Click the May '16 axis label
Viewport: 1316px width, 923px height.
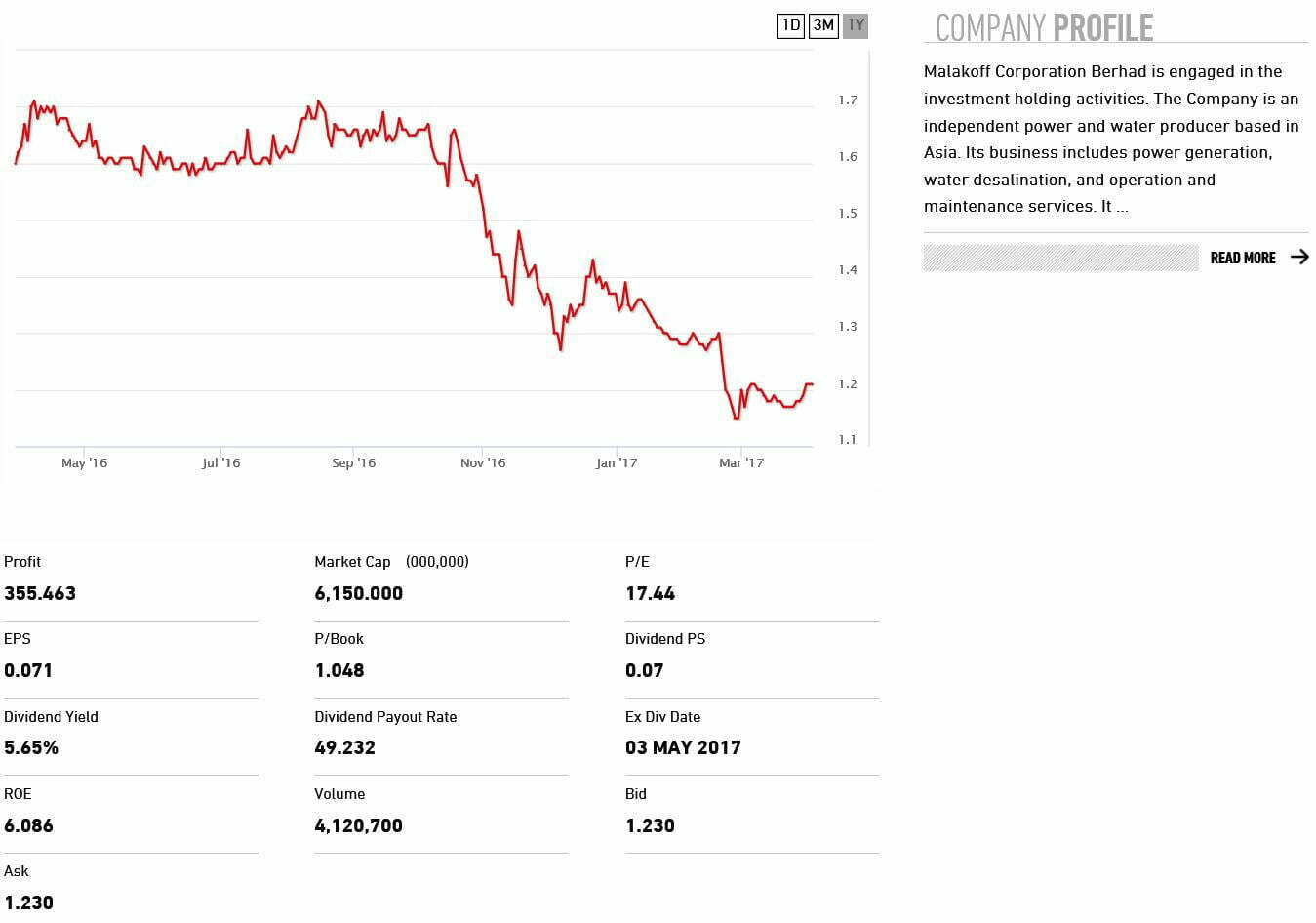(x=84, y=462)
